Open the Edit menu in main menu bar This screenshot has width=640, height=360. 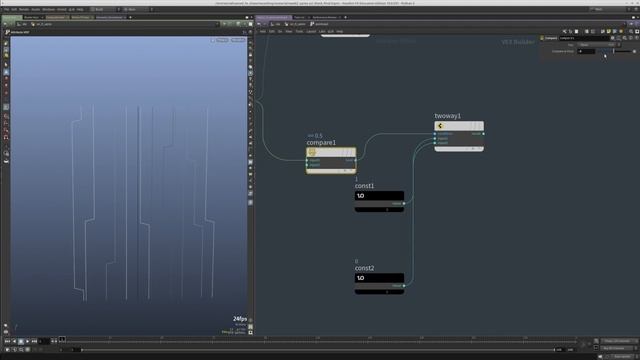[x=14, y=9]
